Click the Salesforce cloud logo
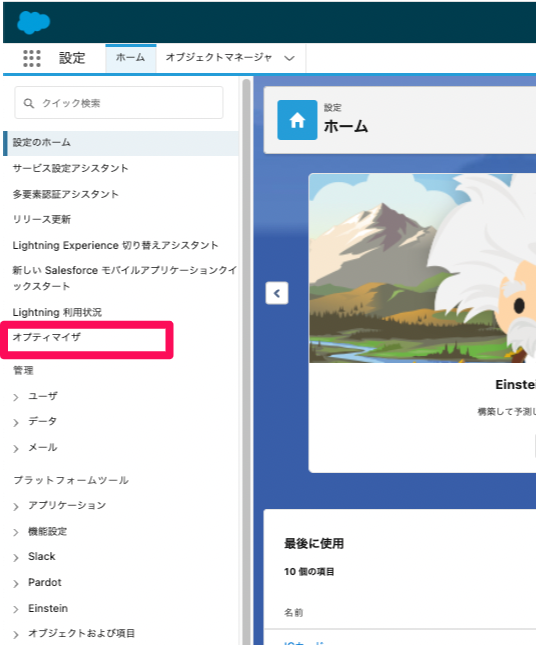The image size is (536, 645). 34,22
